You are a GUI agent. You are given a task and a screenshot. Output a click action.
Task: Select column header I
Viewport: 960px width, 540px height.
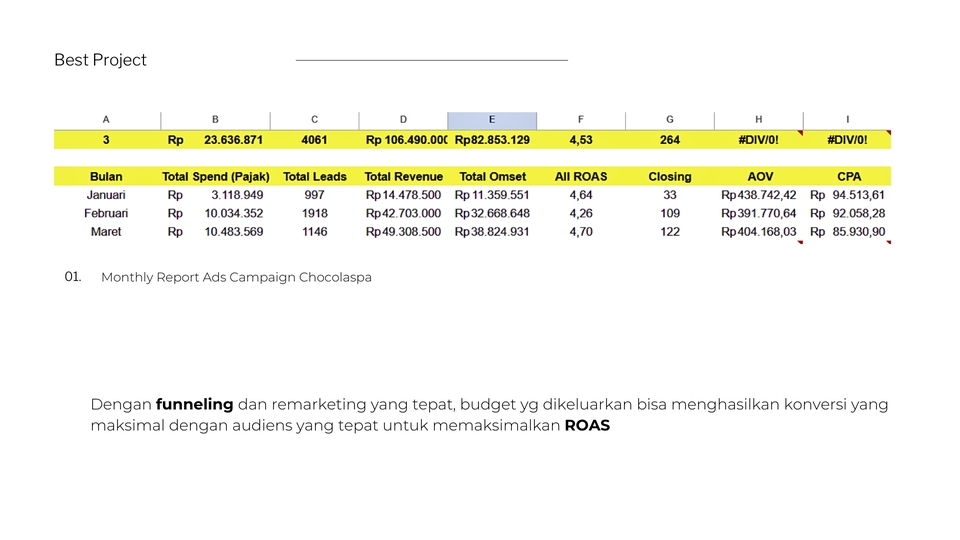(x=847, y=120)
